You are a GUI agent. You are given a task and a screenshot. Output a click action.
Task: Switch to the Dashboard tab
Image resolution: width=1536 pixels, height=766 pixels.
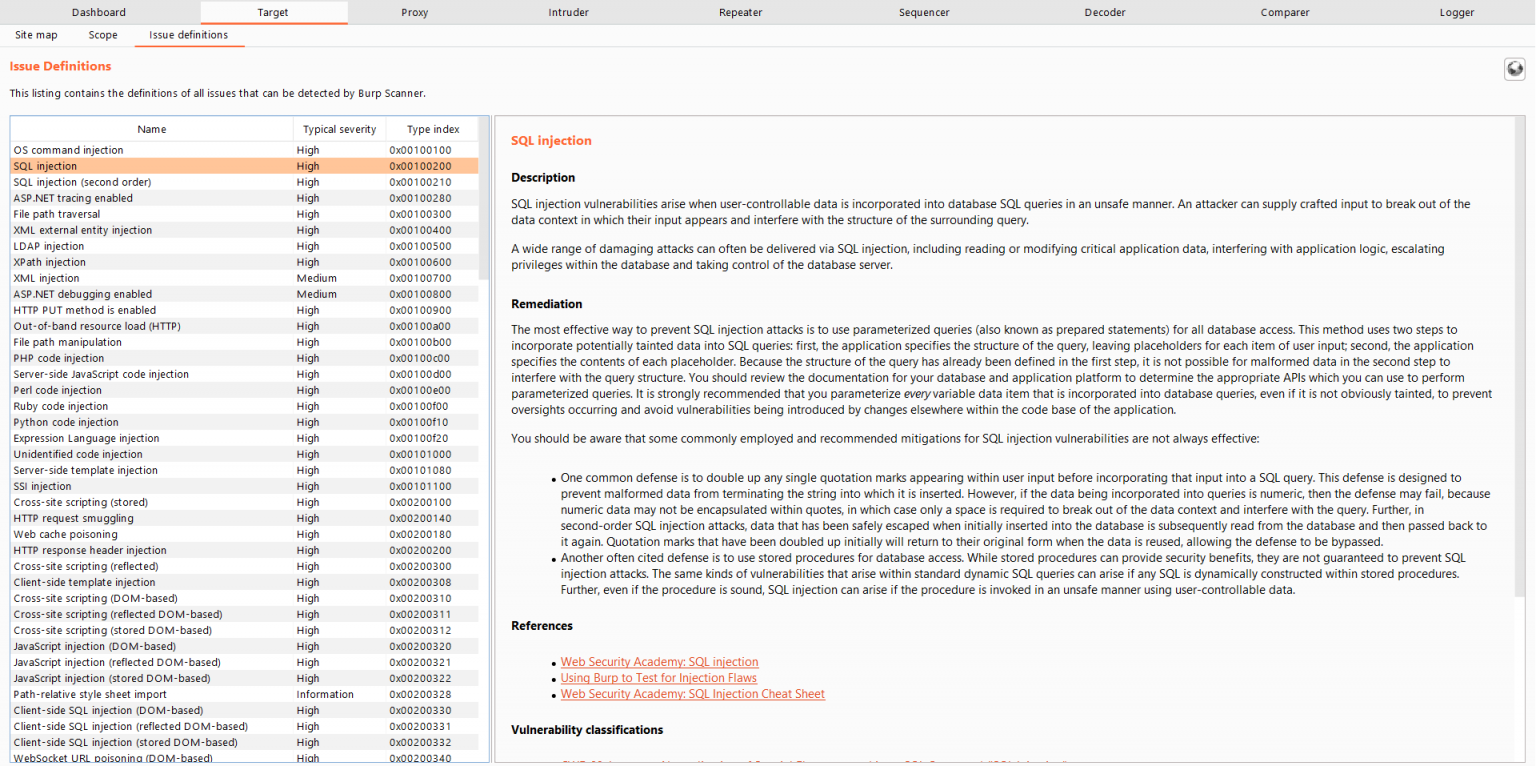pos(98,12)
